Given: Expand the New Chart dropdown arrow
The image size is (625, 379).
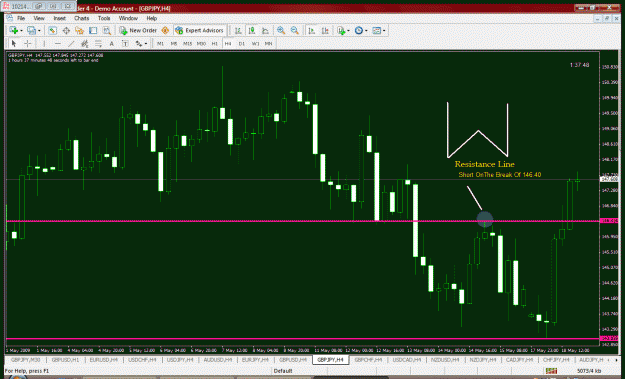Looking at the screenshot, I should point(21,31).
